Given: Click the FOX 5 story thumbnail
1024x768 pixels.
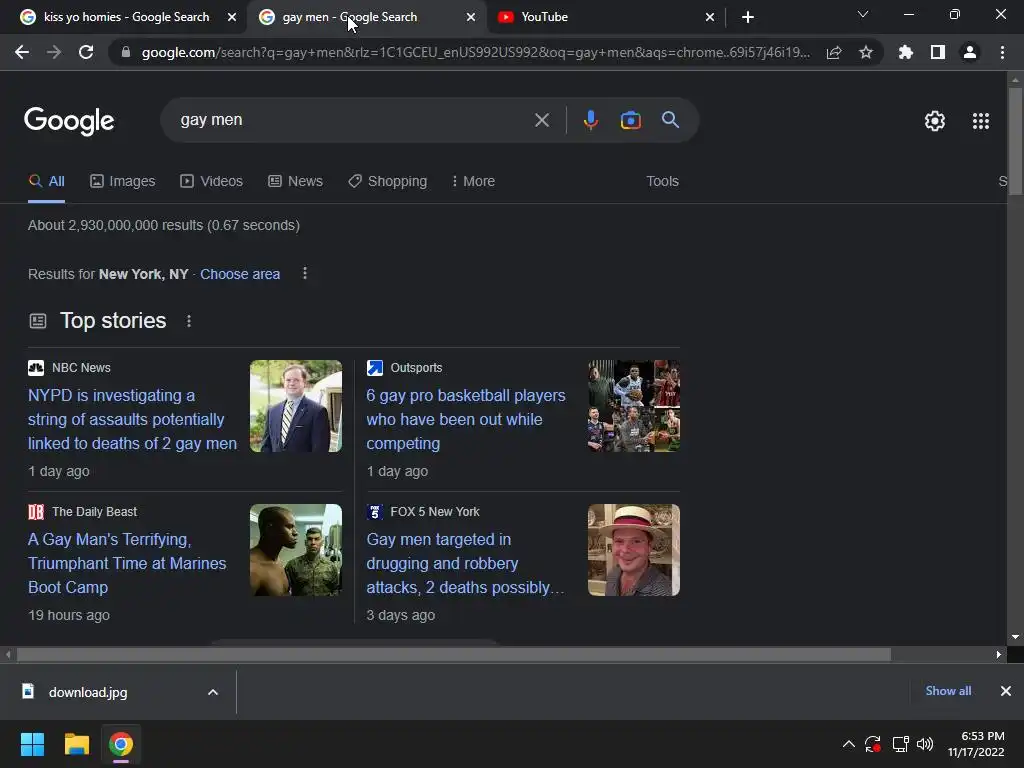Looking at the screenshot, I should pyautogui.click(x=633, y=550).
